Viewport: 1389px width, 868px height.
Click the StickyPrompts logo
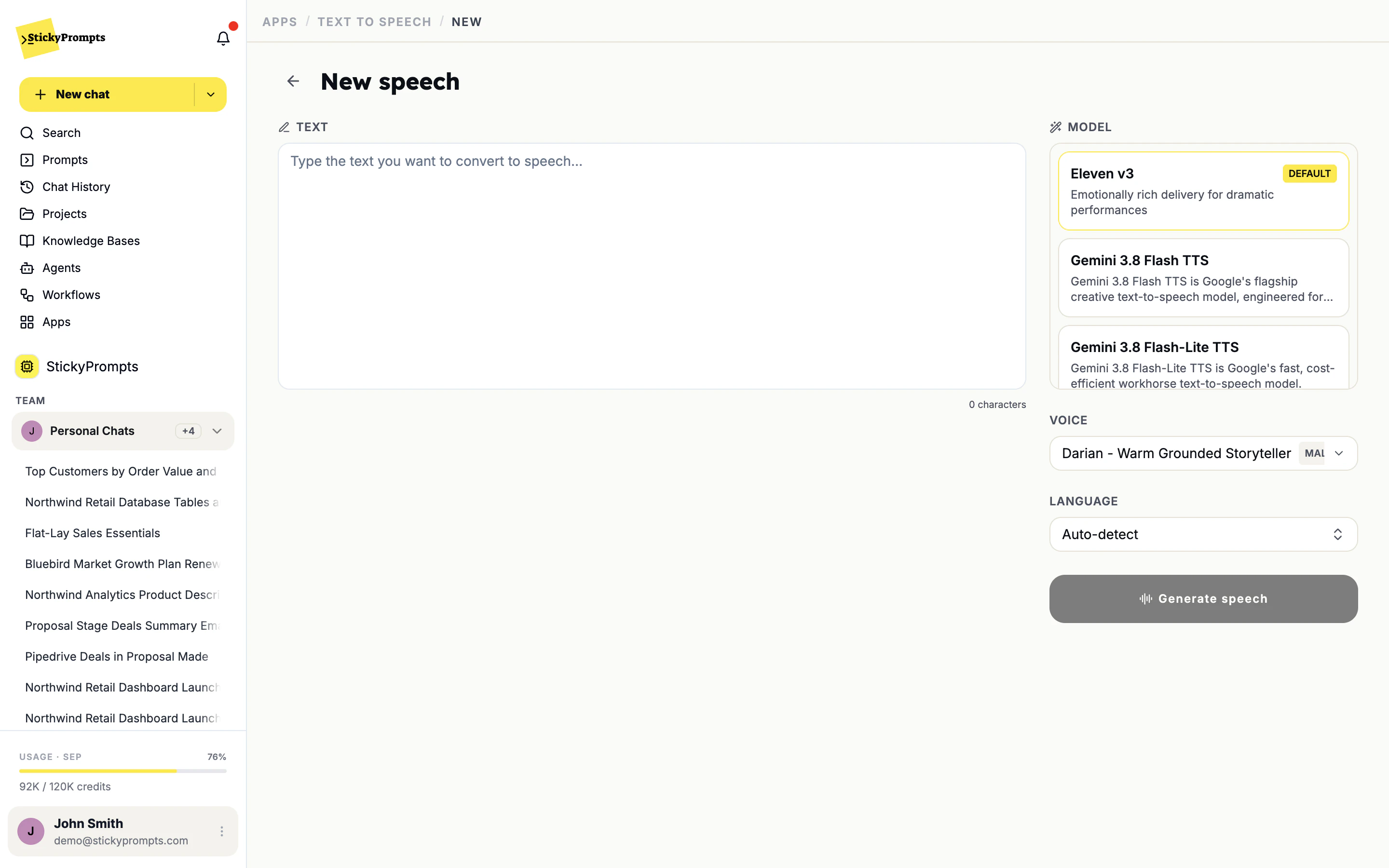(61, 38)
